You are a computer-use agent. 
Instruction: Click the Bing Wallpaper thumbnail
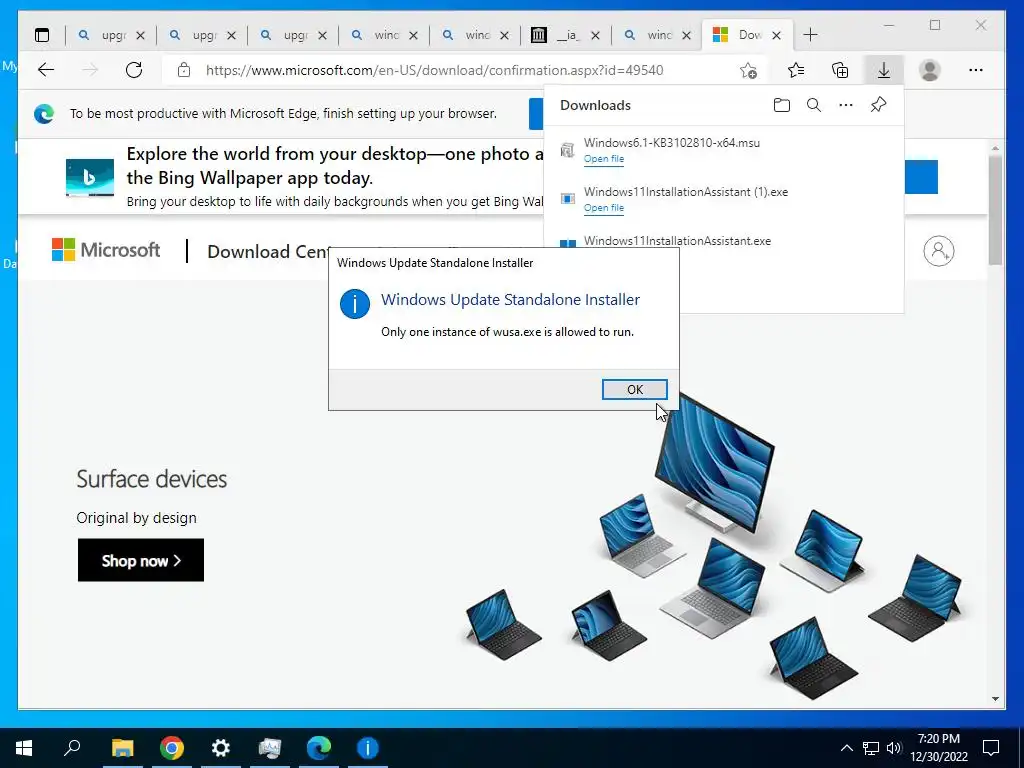(x=89, y=177)
